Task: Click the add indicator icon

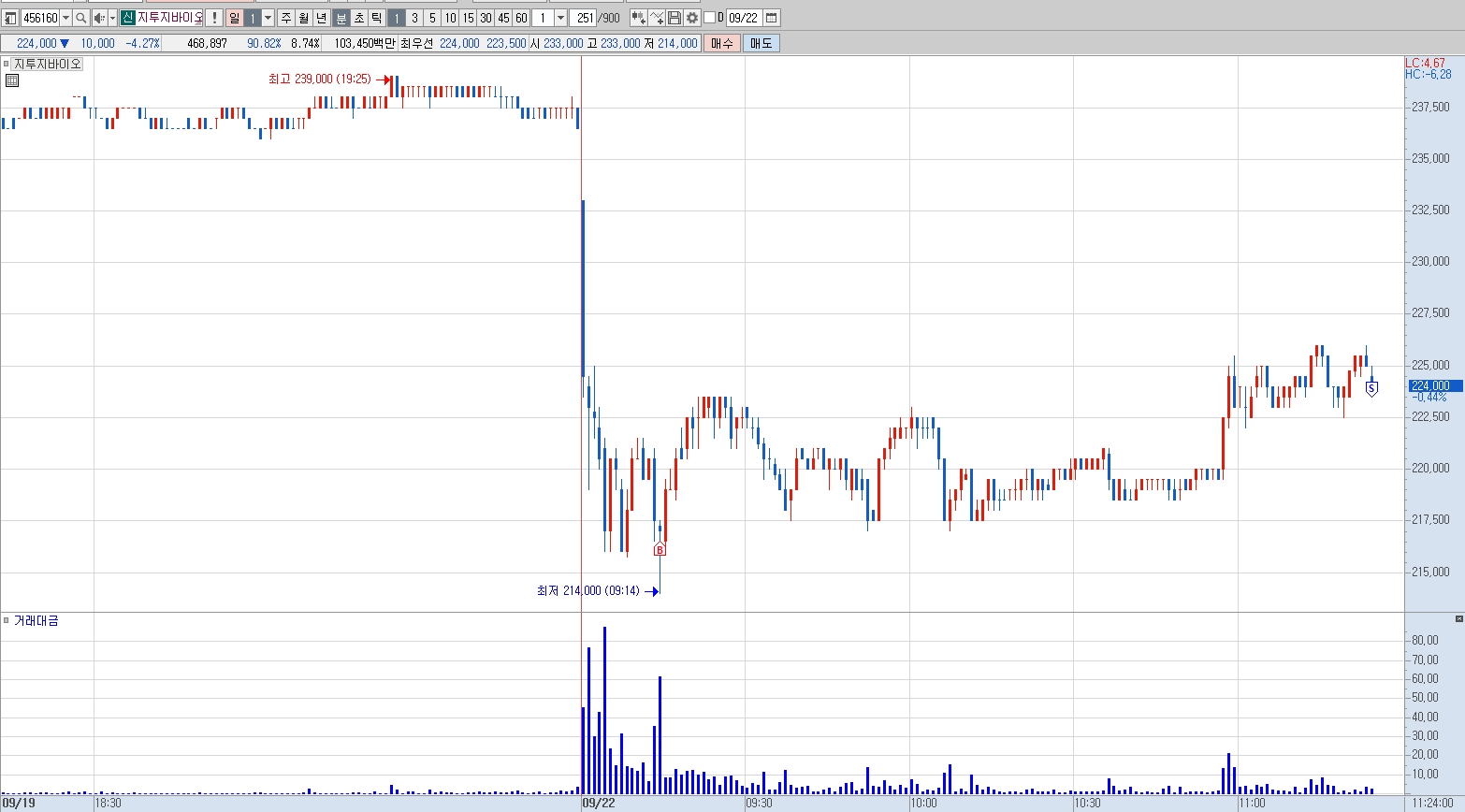Action: click(x=639, y=18)
